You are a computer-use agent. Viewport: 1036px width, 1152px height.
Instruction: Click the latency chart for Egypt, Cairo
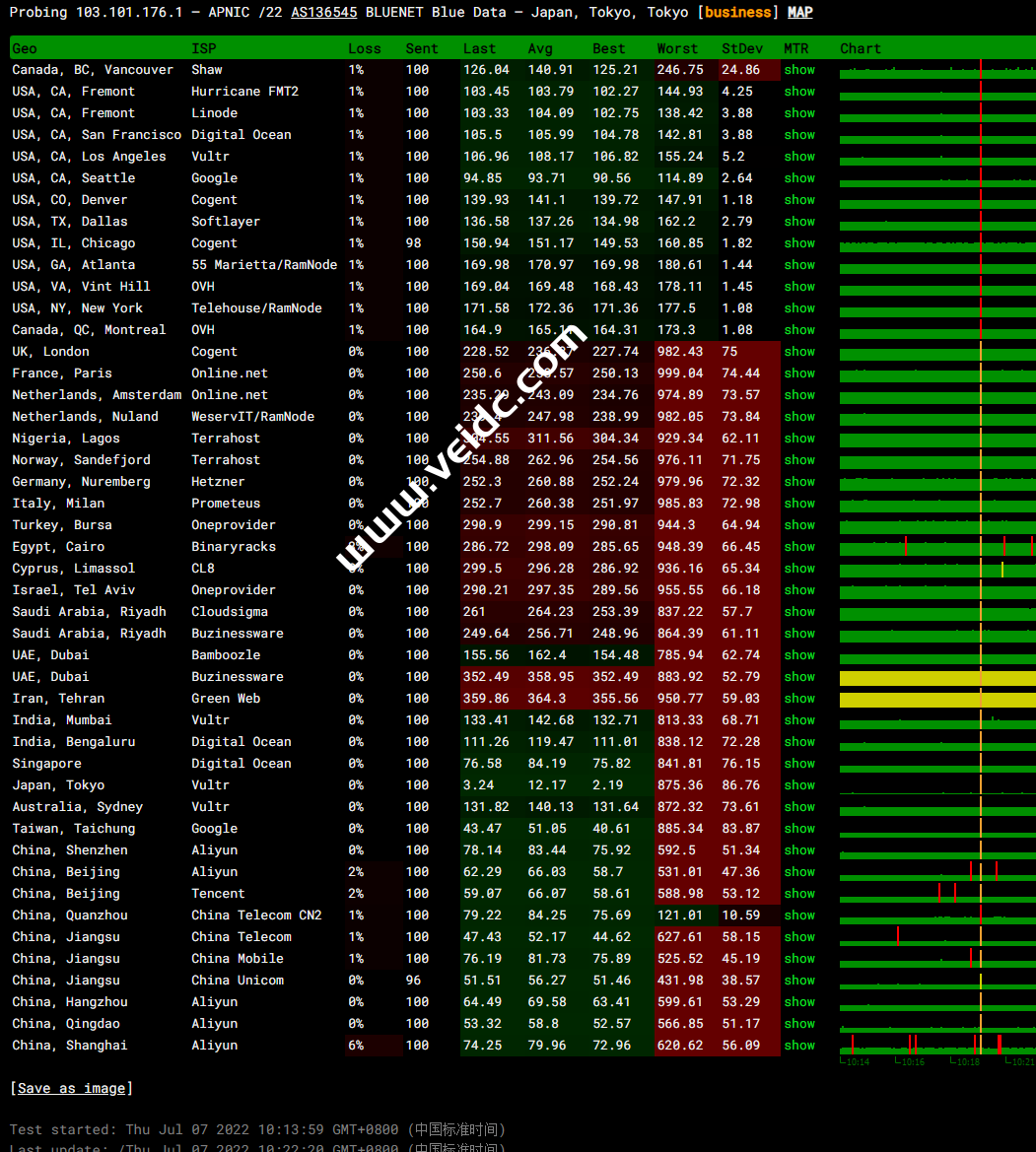pyautogui.click(x=937, y=547)
